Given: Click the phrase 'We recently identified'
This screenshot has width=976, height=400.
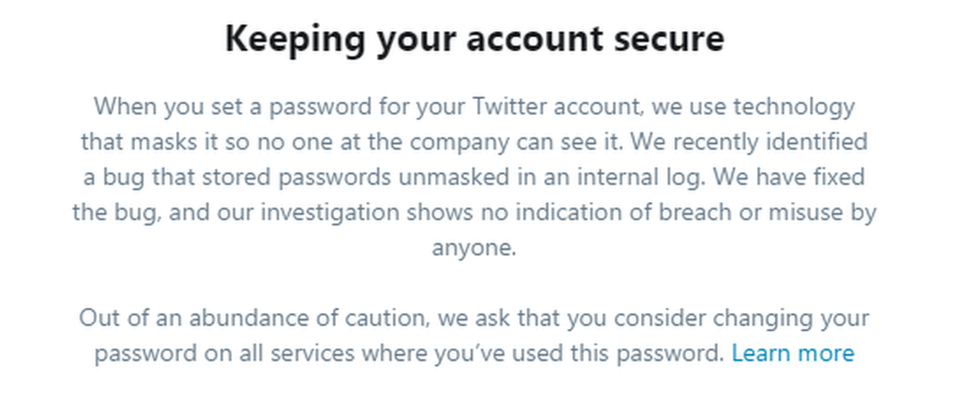Looking at the screenshot, I should [x=749, y=142].
